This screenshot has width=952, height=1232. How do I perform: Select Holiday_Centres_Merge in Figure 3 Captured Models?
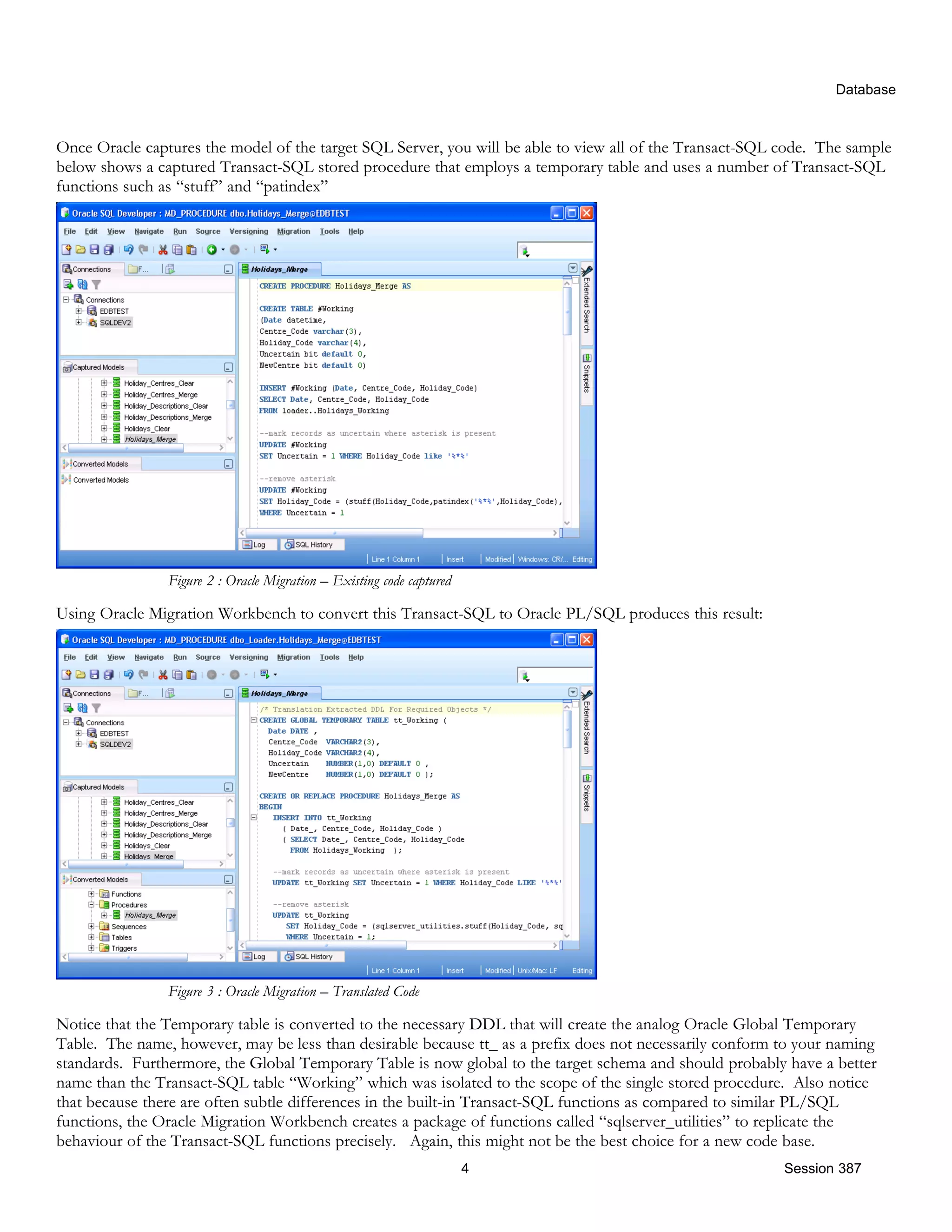161,813
